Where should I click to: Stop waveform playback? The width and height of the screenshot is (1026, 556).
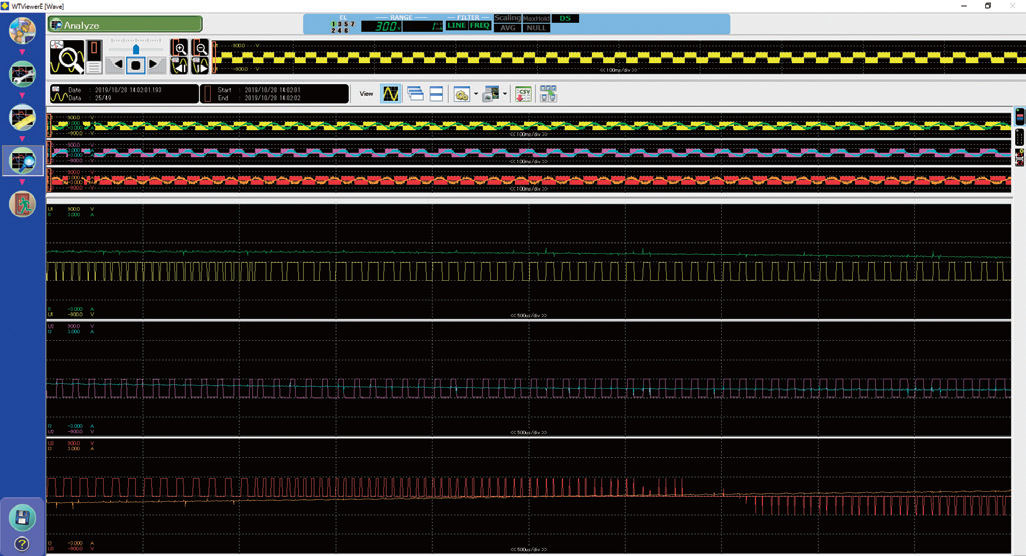(135, 65)
